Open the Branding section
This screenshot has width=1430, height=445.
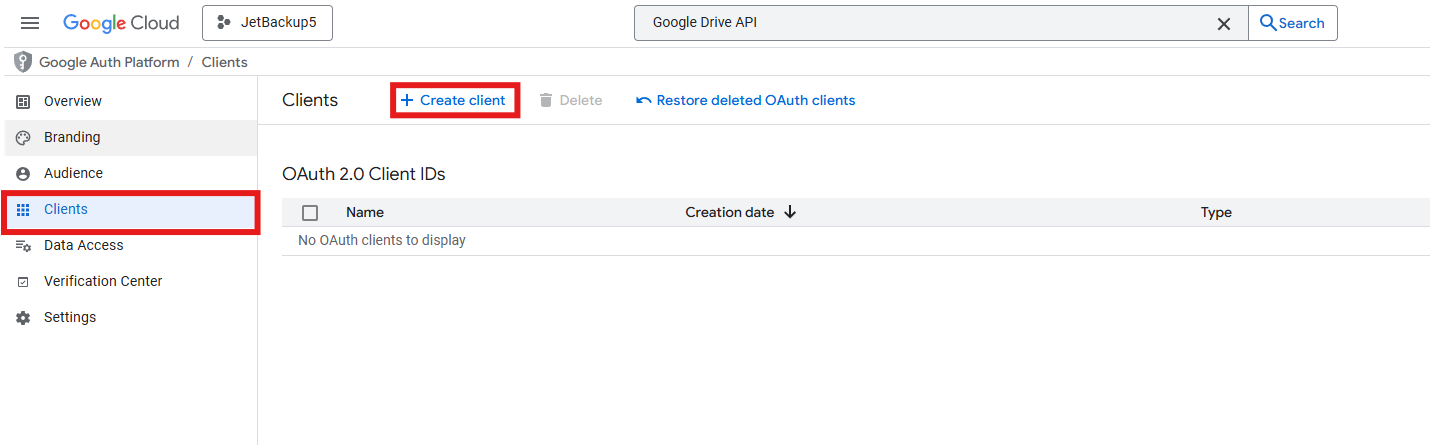point(72,137)
